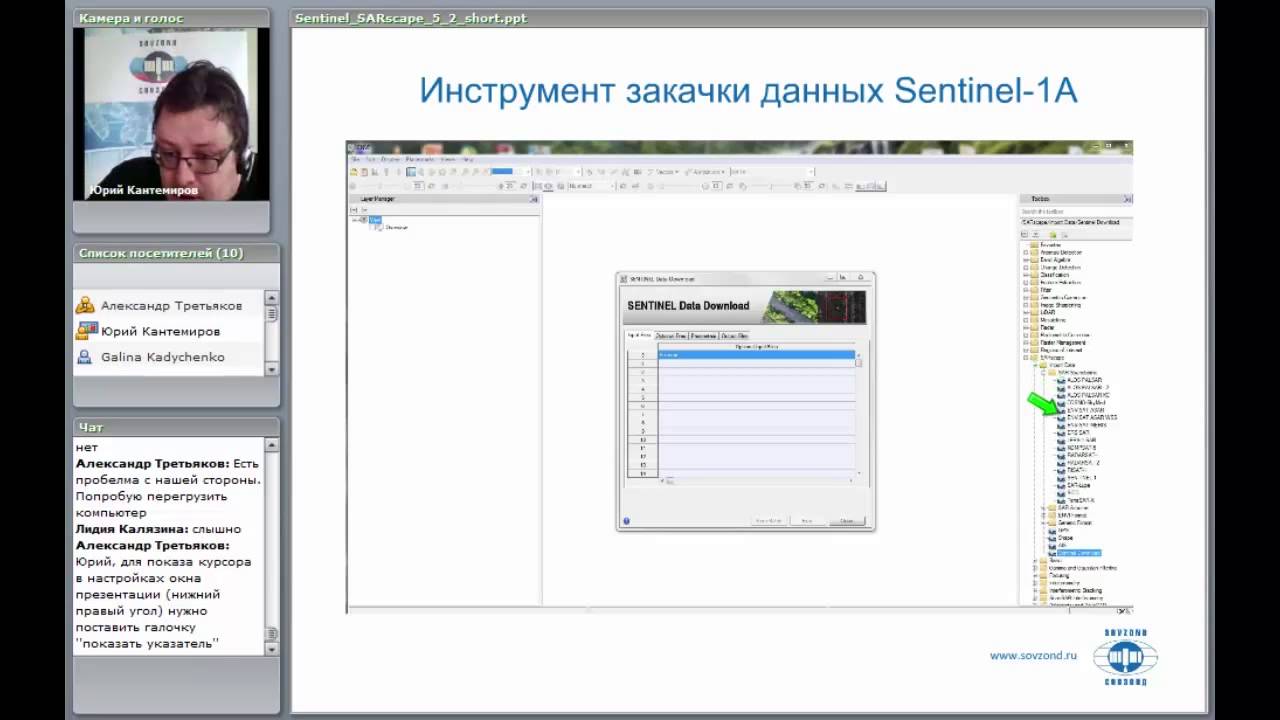Click the chat scroll-down arrow

tap(271, 649)
